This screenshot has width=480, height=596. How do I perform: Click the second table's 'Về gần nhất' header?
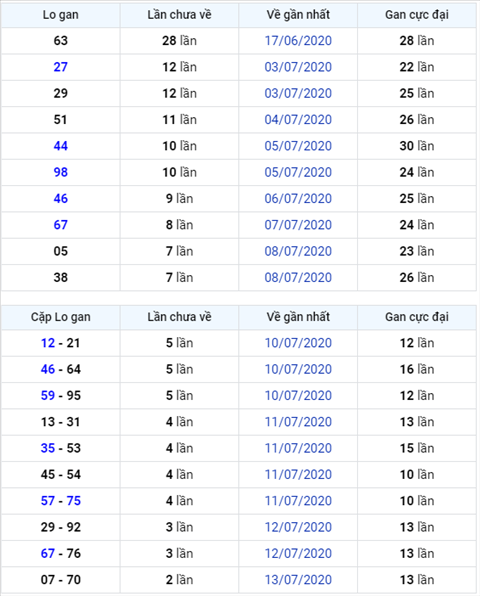tap(298, 317)
